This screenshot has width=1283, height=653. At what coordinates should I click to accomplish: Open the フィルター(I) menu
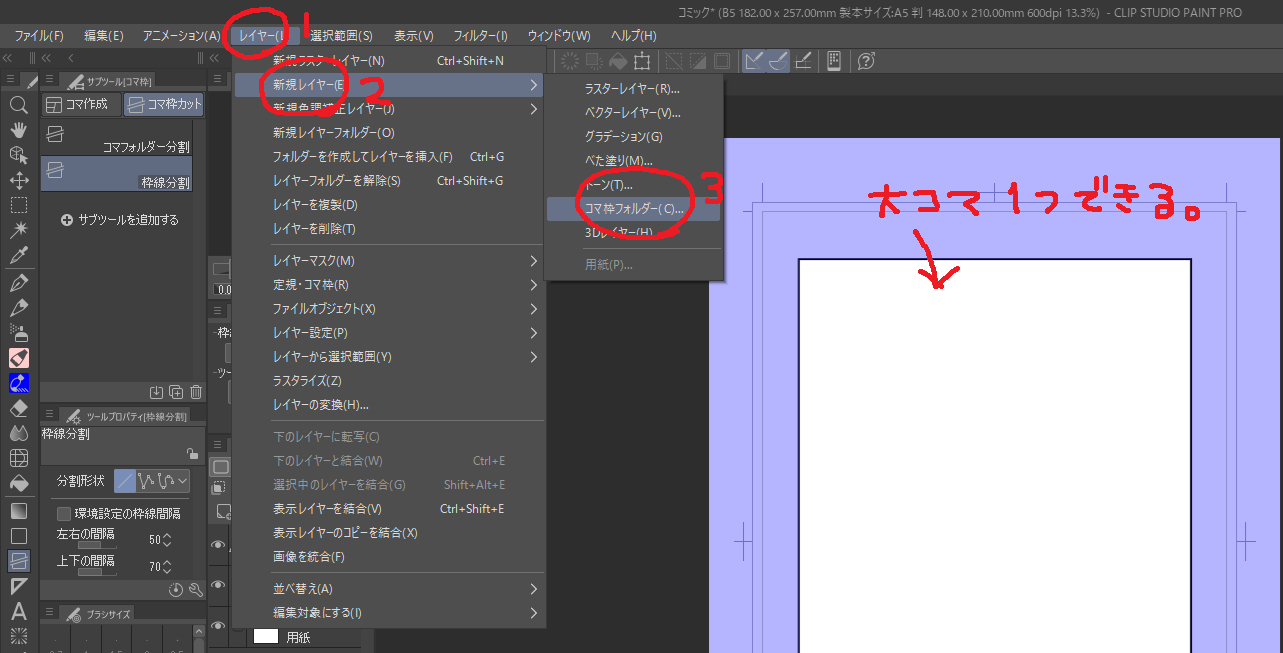pos(480,35)
